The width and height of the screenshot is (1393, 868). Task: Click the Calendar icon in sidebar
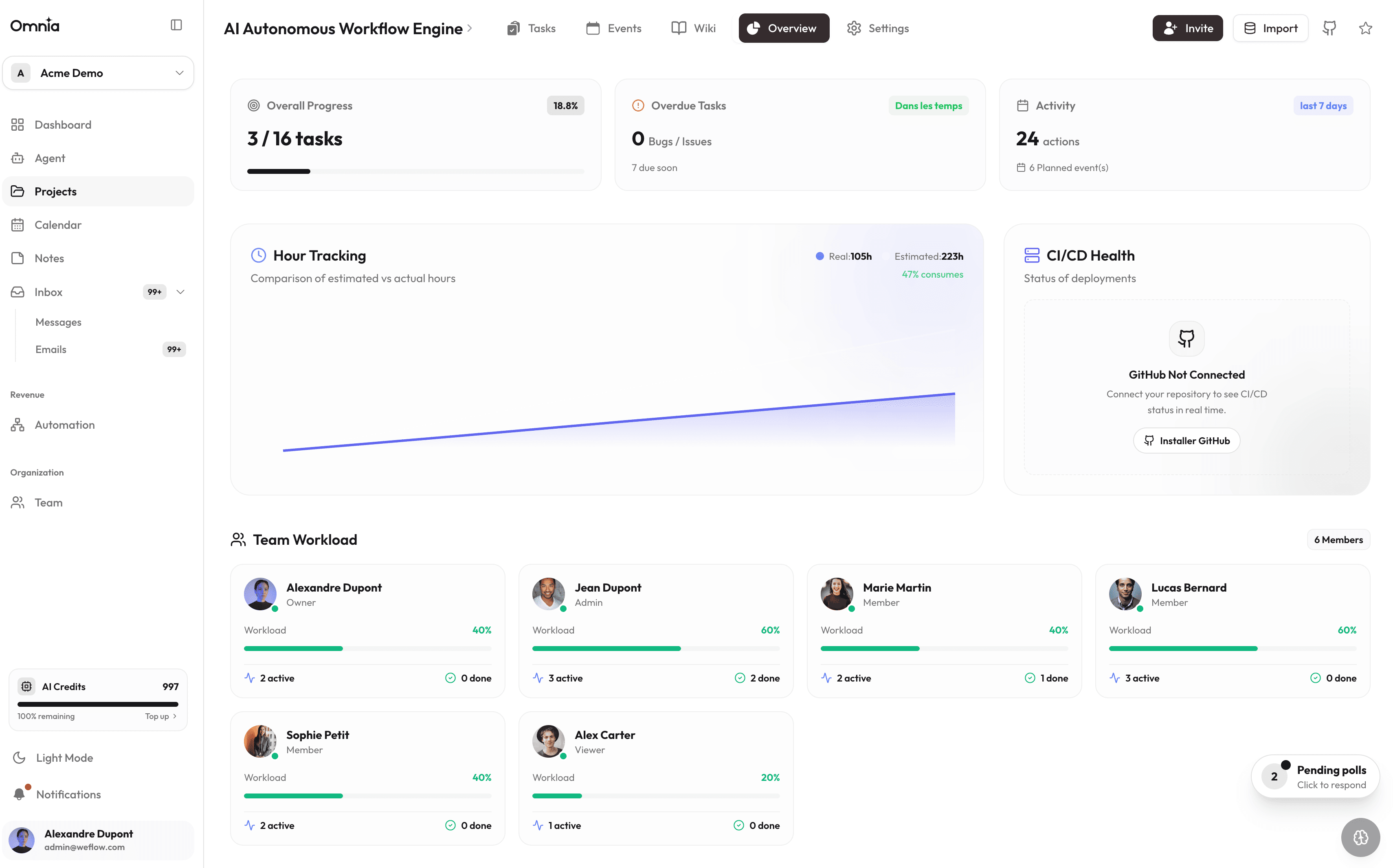point(18,225)
